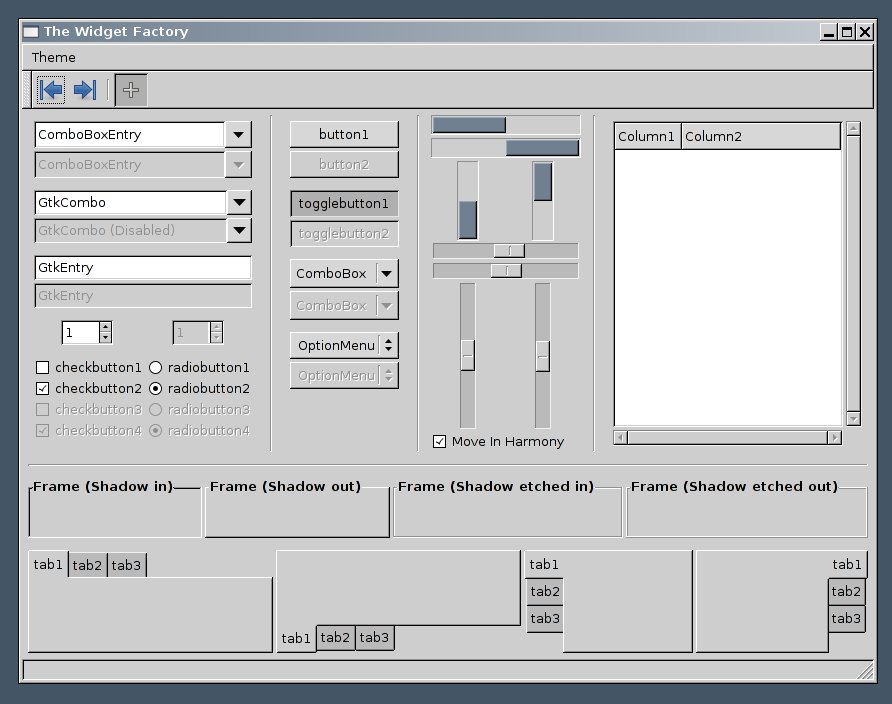This screenshot has width=892, height=704.
Task: Sort by the Column2 header
Action: 761,136
